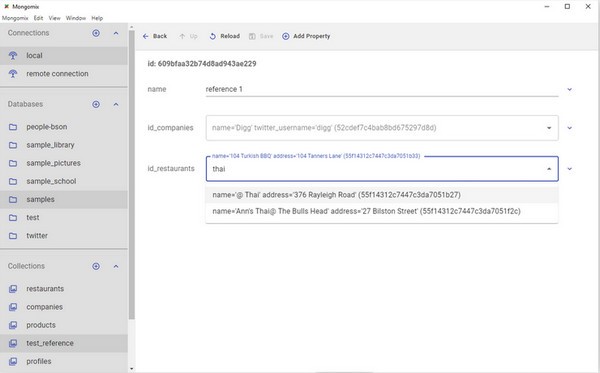The width and height of the screenshot is (600, 373).
Task: Click the samples folder icon
Action: 13,199
